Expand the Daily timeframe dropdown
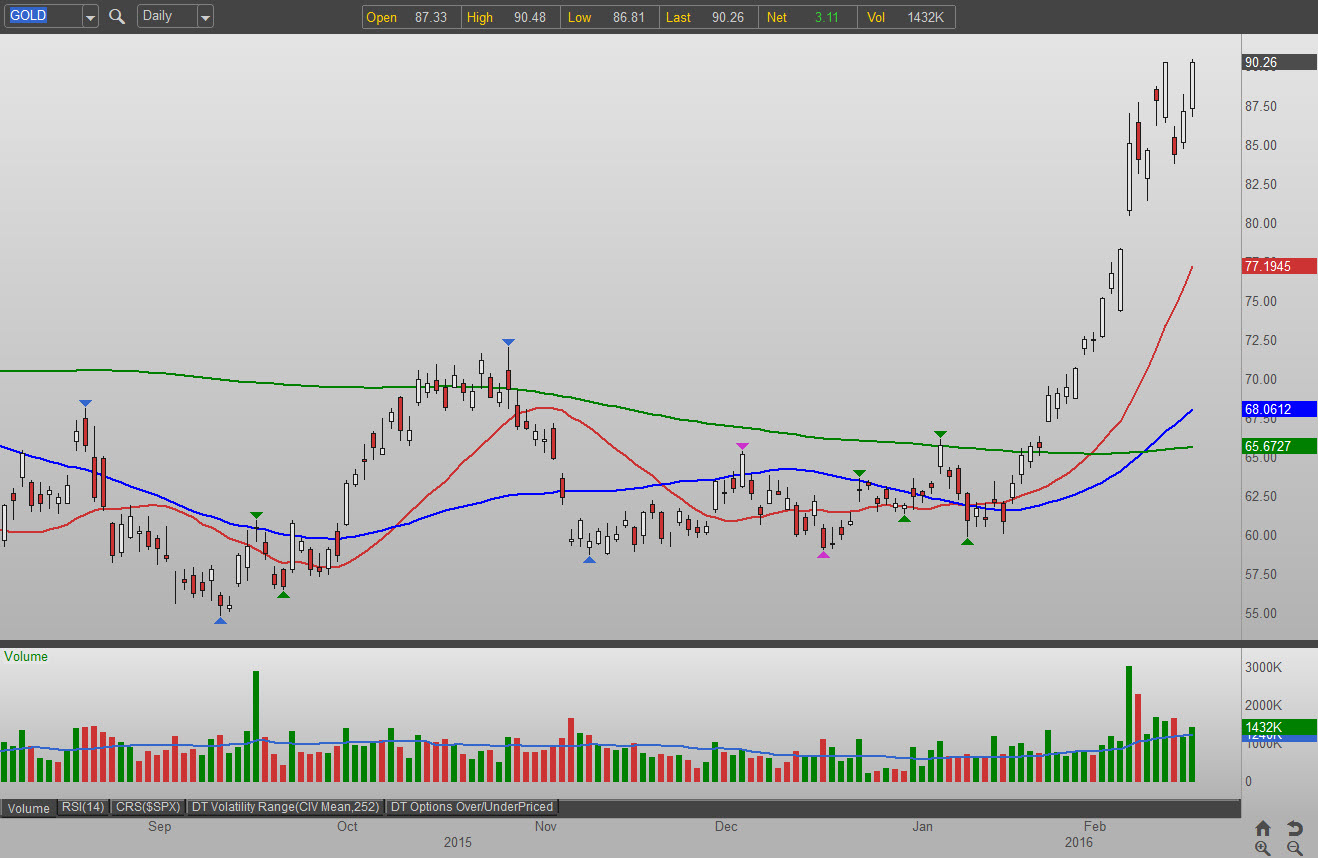 [204, 16]
